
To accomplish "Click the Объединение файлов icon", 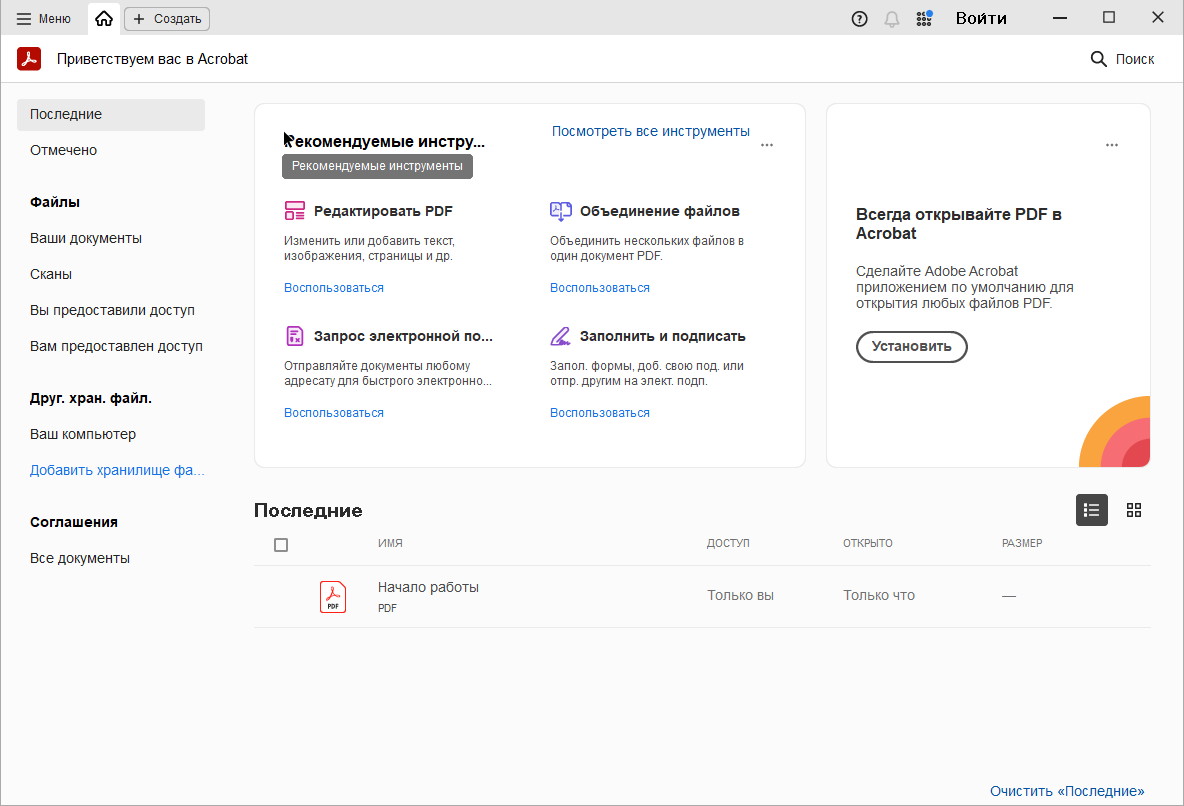I will (x=560, y=211).
